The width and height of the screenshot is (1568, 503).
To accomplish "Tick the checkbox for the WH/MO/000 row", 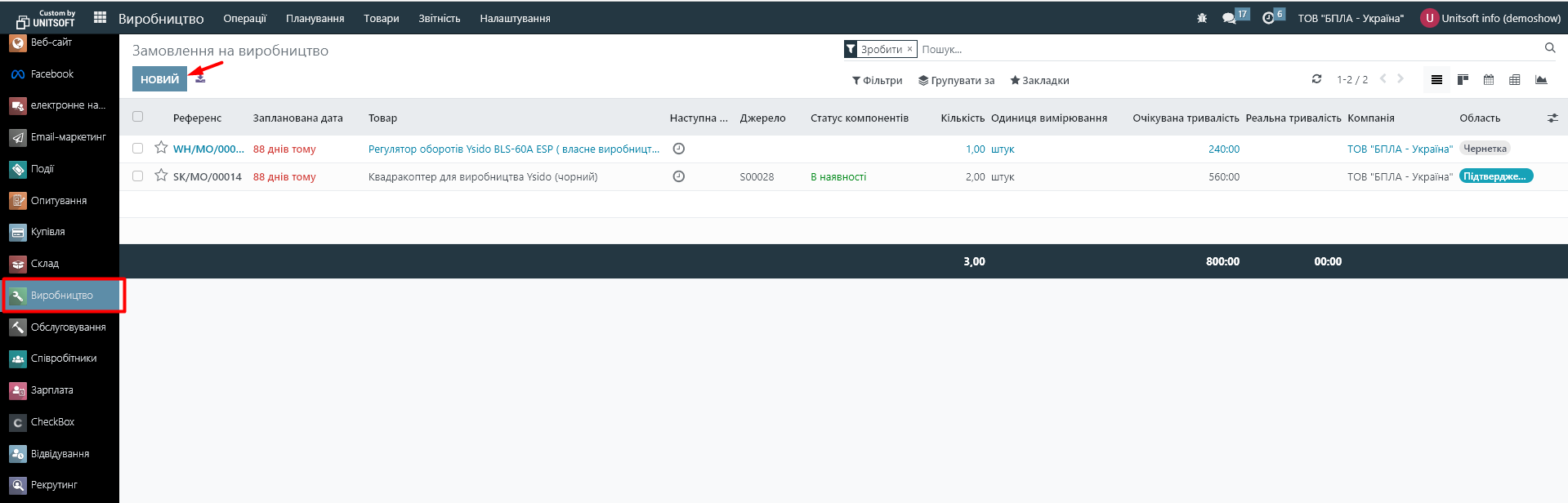I will click(x=137, y=149).
